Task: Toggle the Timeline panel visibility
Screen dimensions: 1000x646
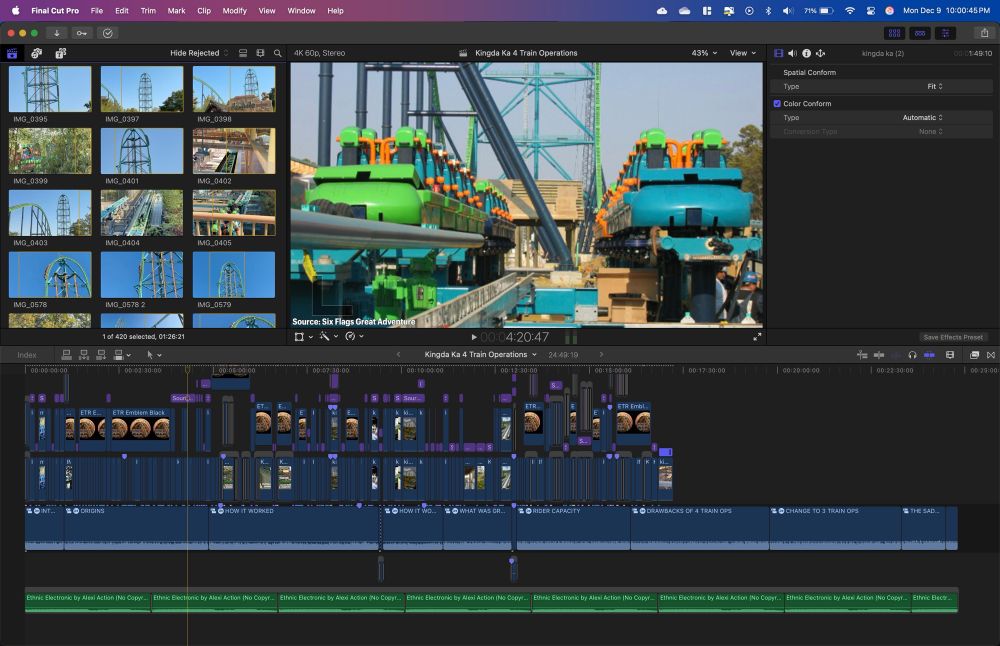Action: pos(920,33)
